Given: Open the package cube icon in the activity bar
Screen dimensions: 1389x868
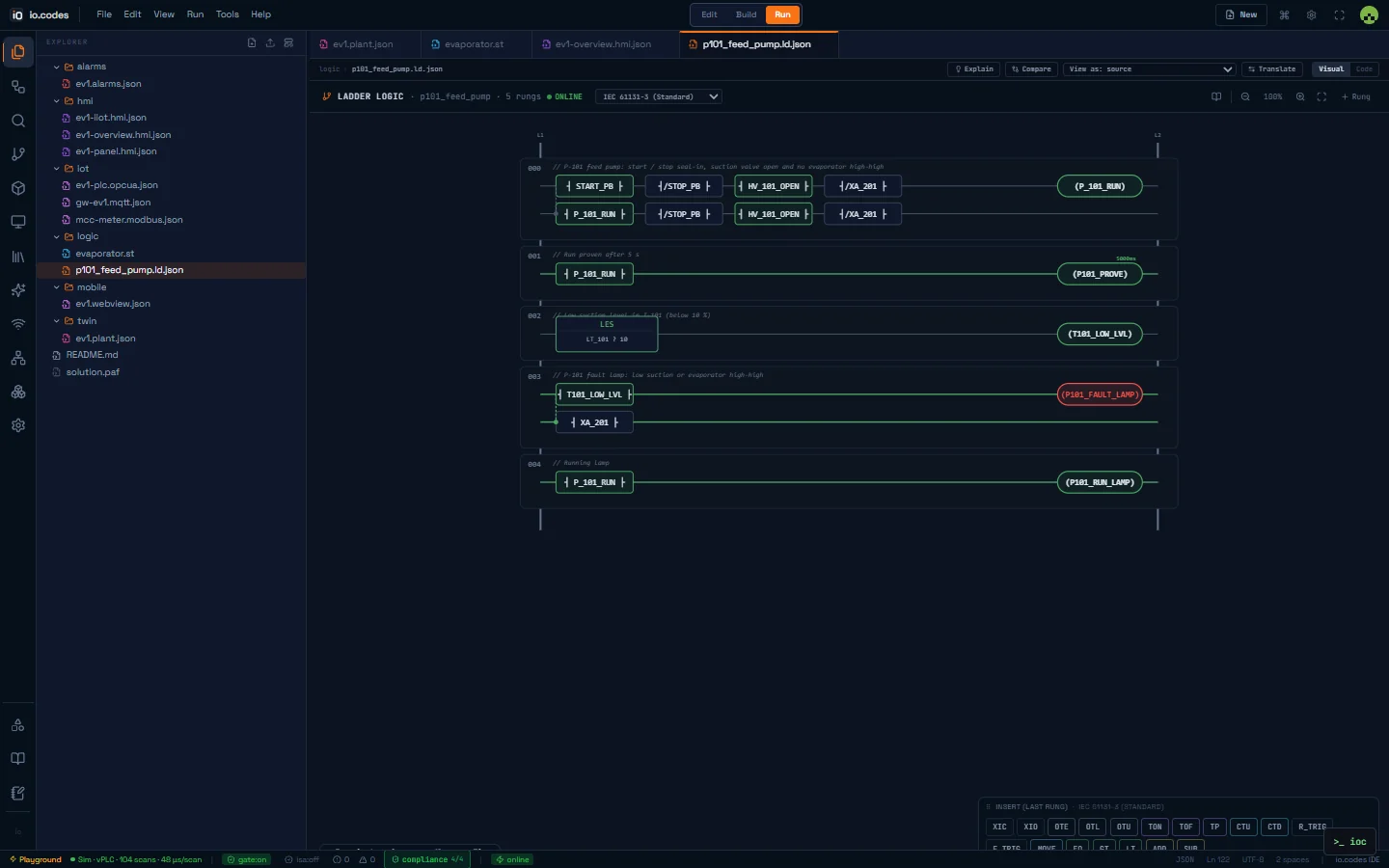Looking at the screenshot, I should pyautogui.click(x=17, y=188).
